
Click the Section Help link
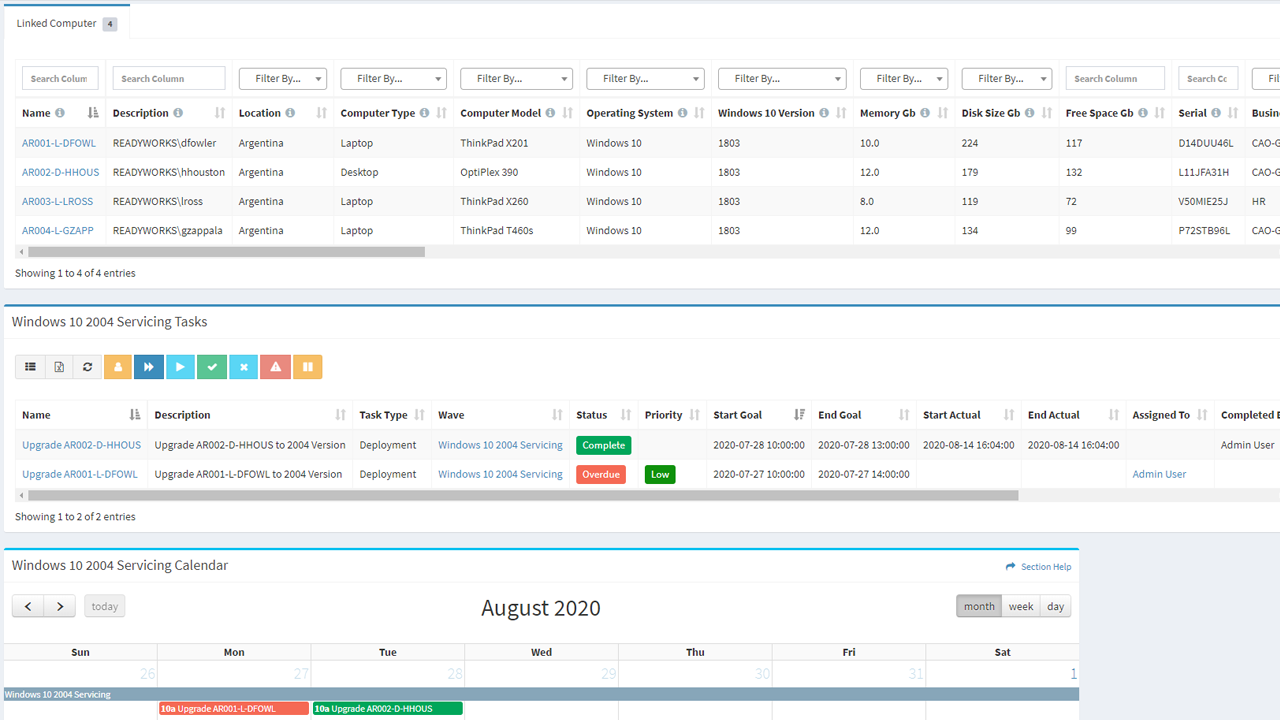click(1038, 566)
